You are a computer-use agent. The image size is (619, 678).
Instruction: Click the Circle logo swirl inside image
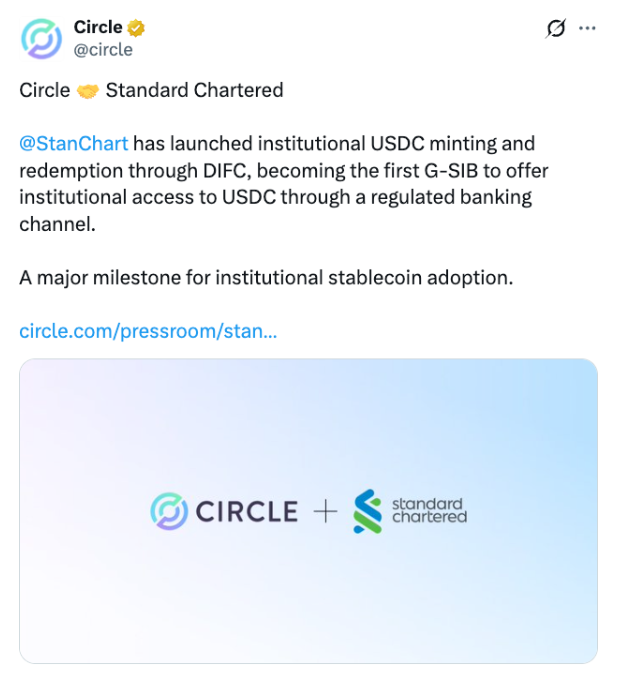coord(169,511)
